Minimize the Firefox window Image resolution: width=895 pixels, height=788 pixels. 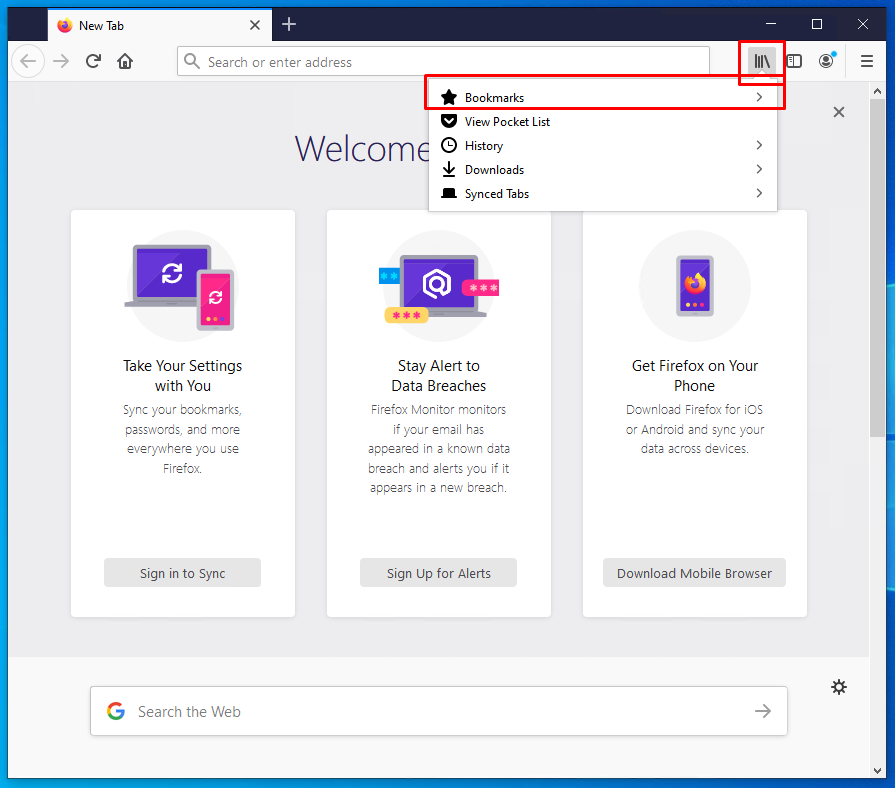771,24
